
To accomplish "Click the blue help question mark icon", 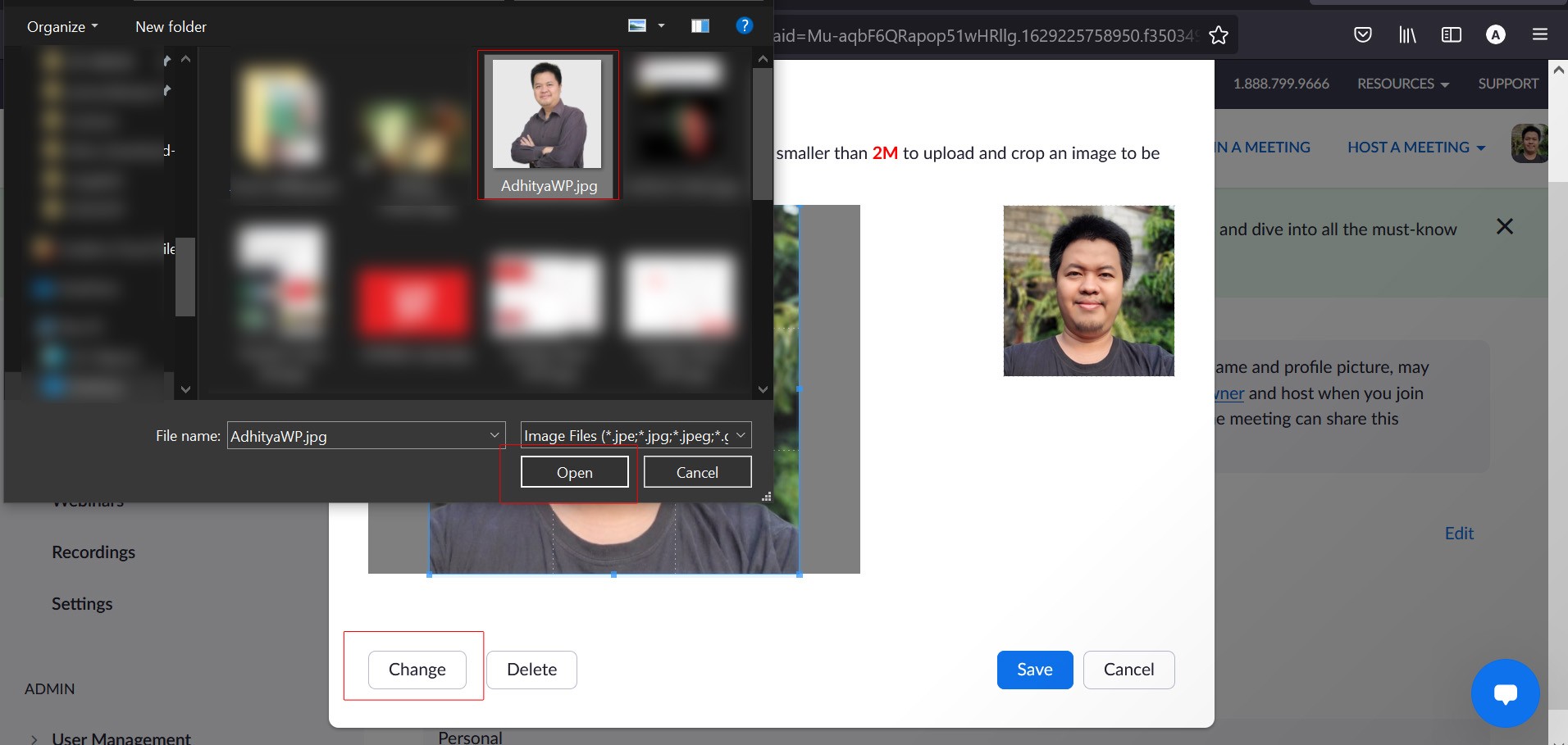I will (x=743, y=25).
